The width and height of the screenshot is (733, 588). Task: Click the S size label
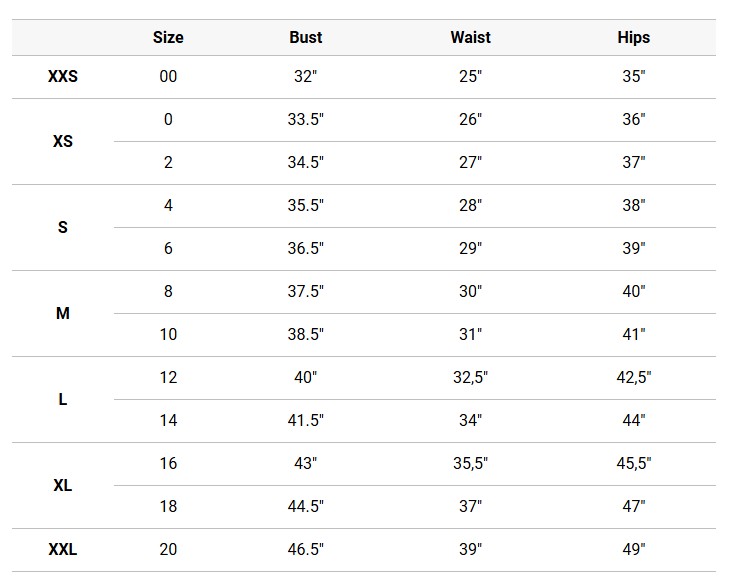pos(63,227)
